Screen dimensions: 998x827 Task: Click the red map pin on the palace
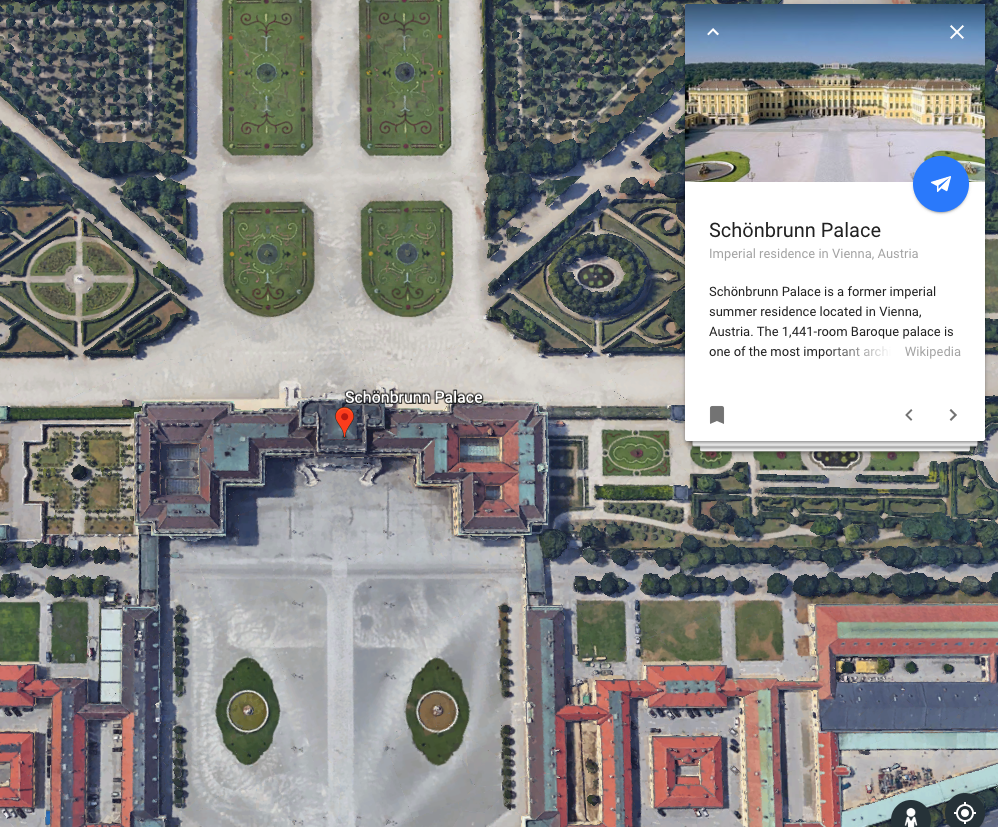pos(344,422)
